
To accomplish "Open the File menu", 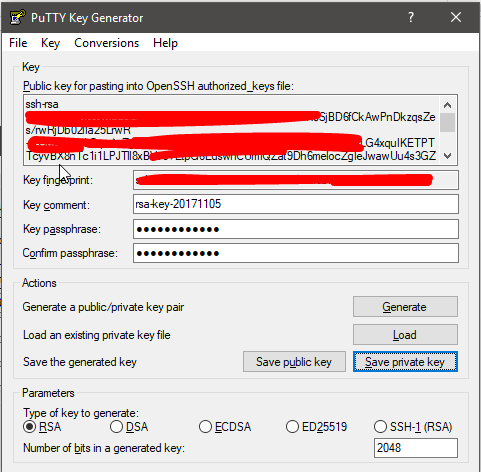I will 18,43.
